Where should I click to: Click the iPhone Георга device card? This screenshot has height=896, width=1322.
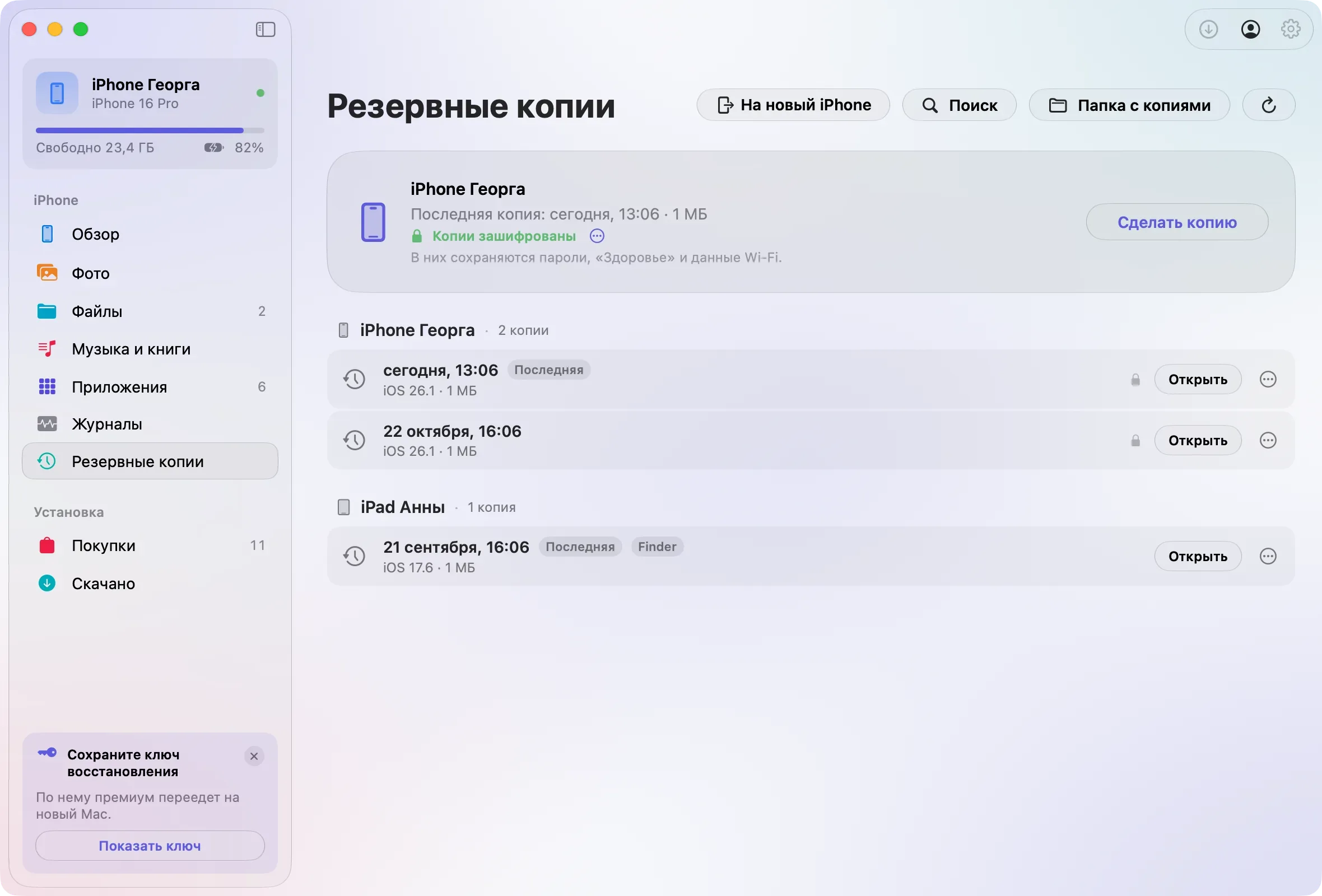click(150, 113)
